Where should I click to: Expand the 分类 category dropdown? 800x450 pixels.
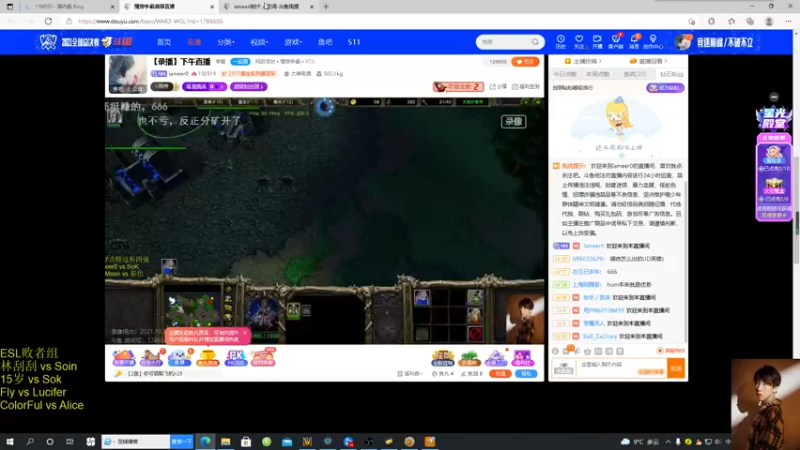pos(226,42)
